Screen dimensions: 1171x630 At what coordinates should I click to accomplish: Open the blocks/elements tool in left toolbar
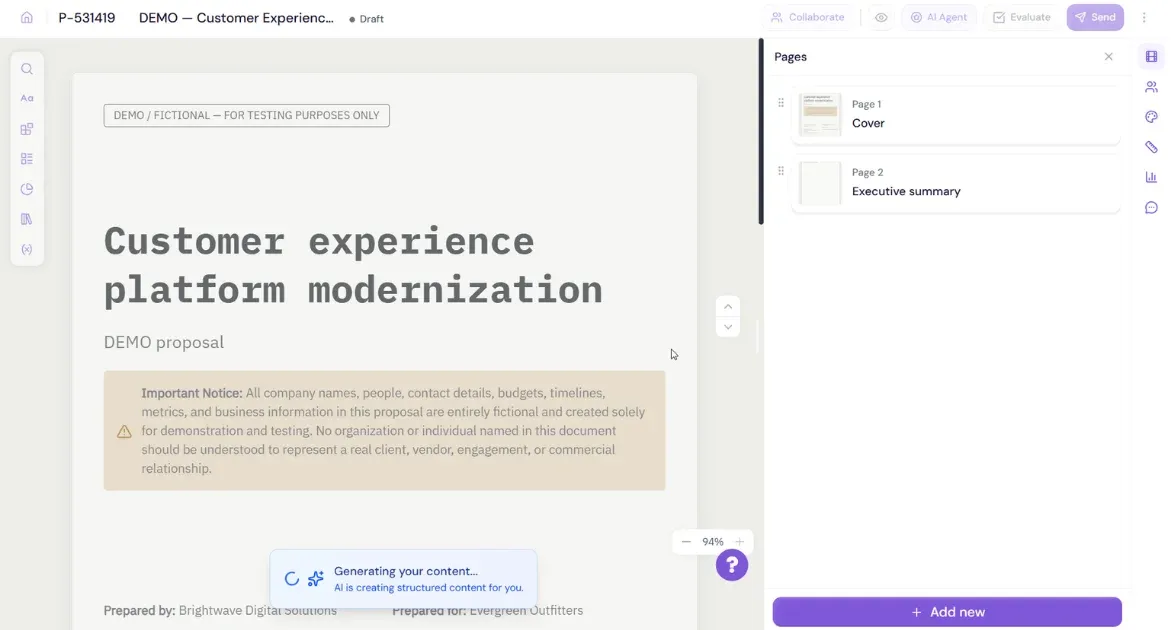click(27, 129)
